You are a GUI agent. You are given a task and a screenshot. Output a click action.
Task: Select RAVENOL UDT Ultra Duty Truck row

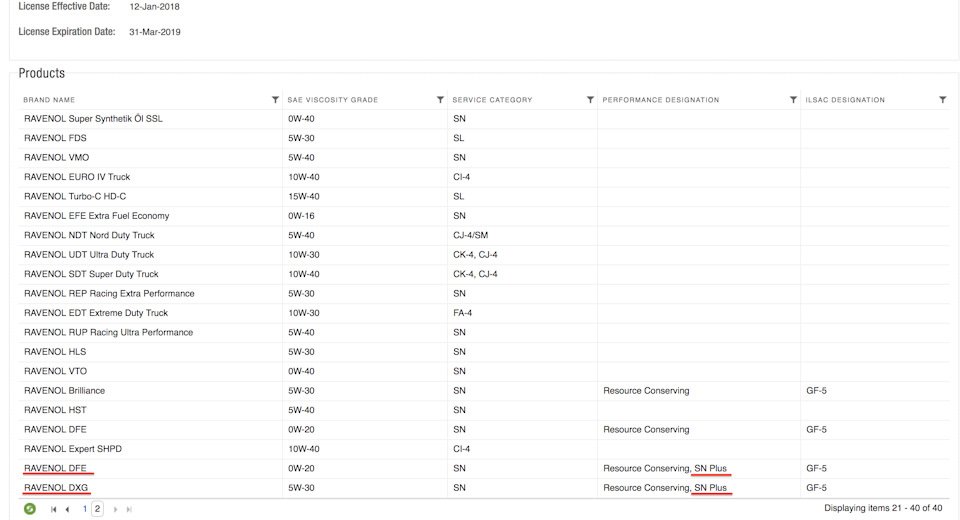(484, 255)
